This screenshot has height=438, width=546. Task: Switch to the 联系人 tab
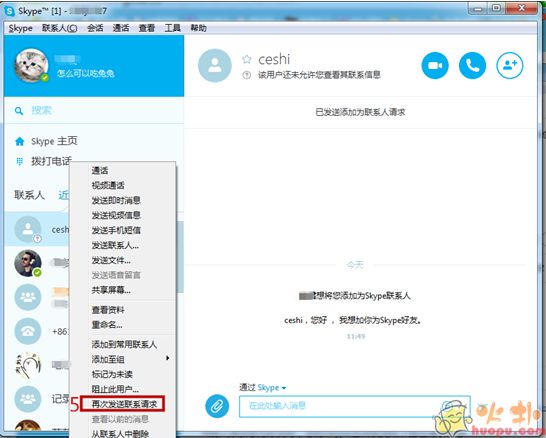pyautogui.click(x=30, y=195)
